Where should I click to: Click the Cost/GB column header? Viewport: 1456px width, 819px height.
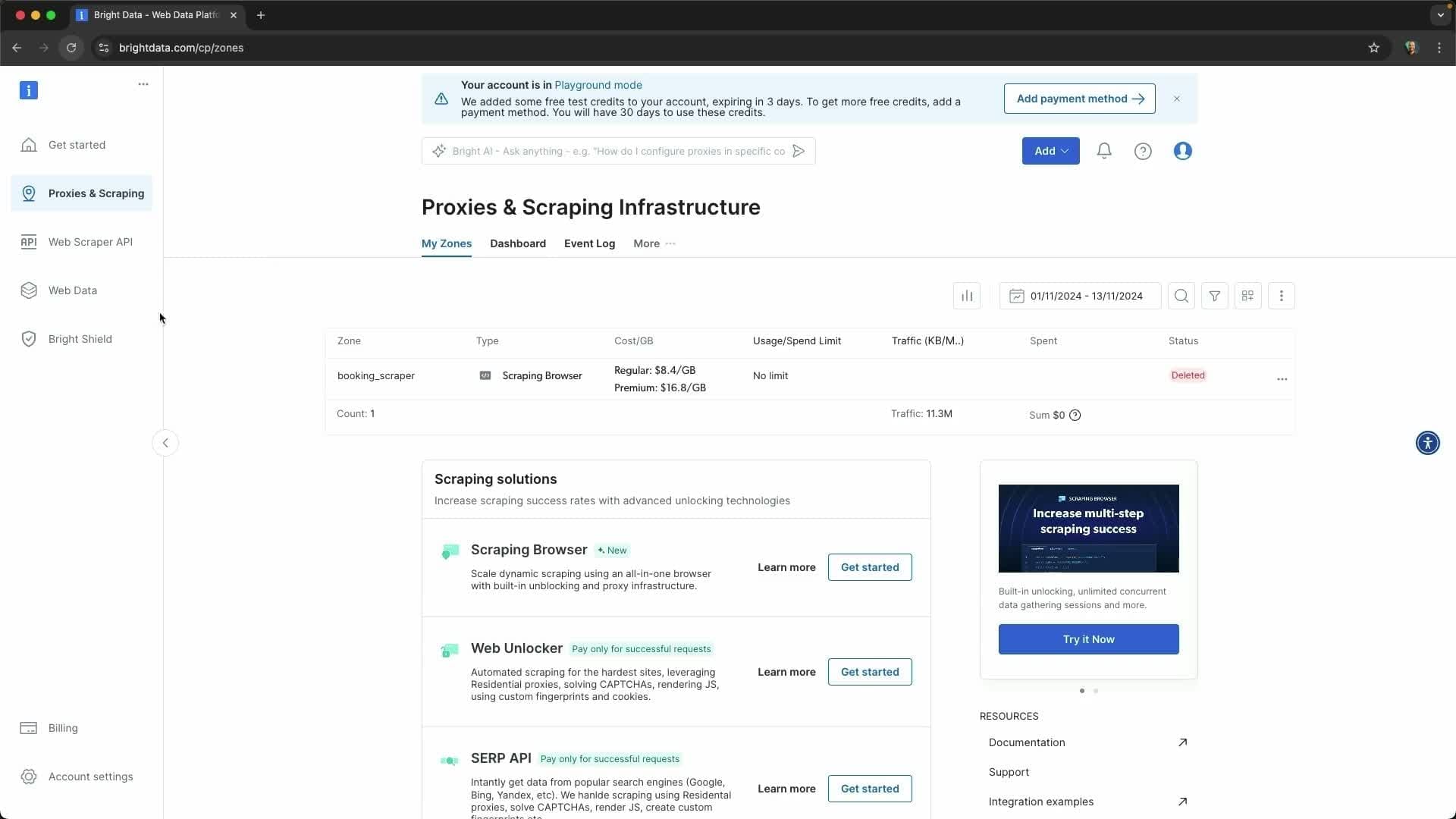[x=633, y=341]
